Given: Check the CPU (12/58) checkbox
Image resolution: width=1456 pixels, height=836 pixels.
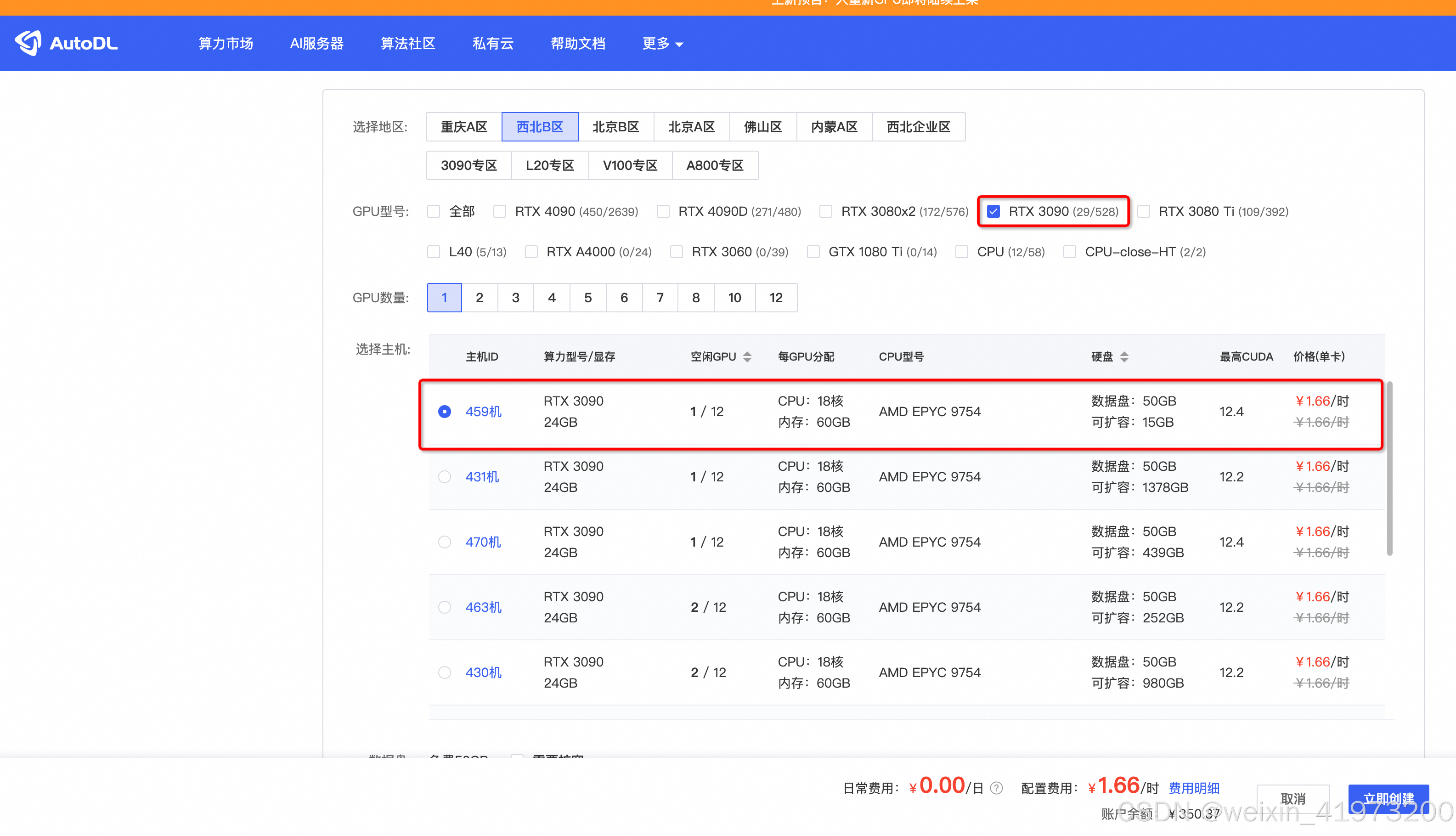Looking at the screenshot, I should point(962,252).
